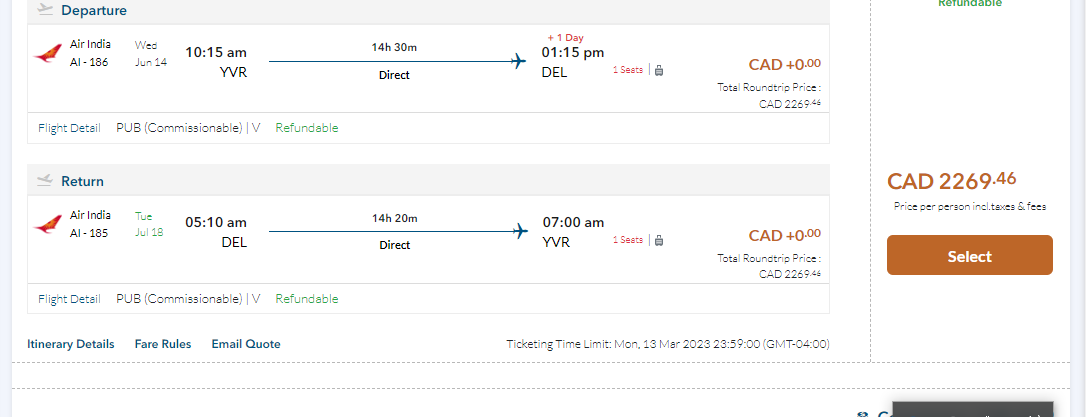Click the baggage icon on departure flight

pyautogui.click(x=659, y=70)
